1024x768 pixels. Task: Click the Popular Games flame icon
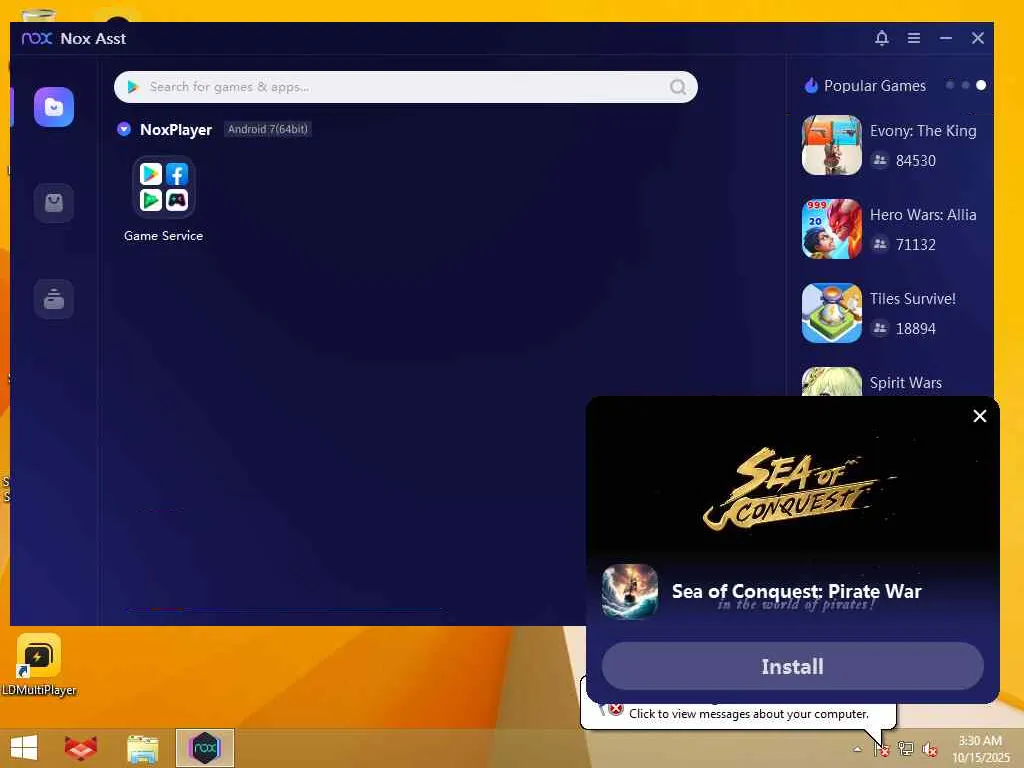pos(811,86)
